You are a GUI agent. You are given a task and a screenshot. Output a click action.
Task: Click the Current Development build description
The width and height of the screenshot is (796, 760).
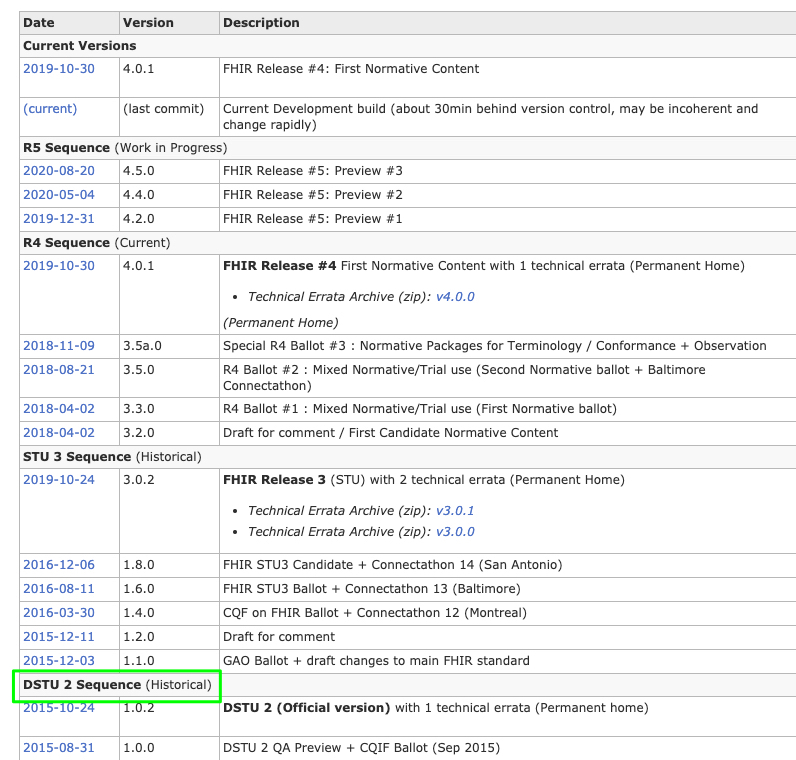[490, 117]
